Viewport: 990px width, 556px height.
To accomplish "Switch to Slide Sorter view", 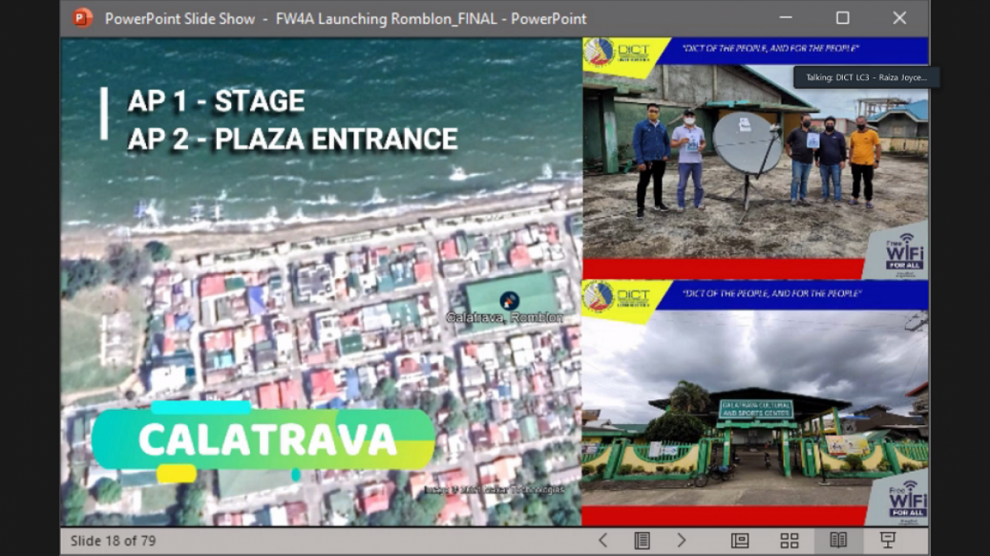I will pyautogui.click(x=789, y=541).
